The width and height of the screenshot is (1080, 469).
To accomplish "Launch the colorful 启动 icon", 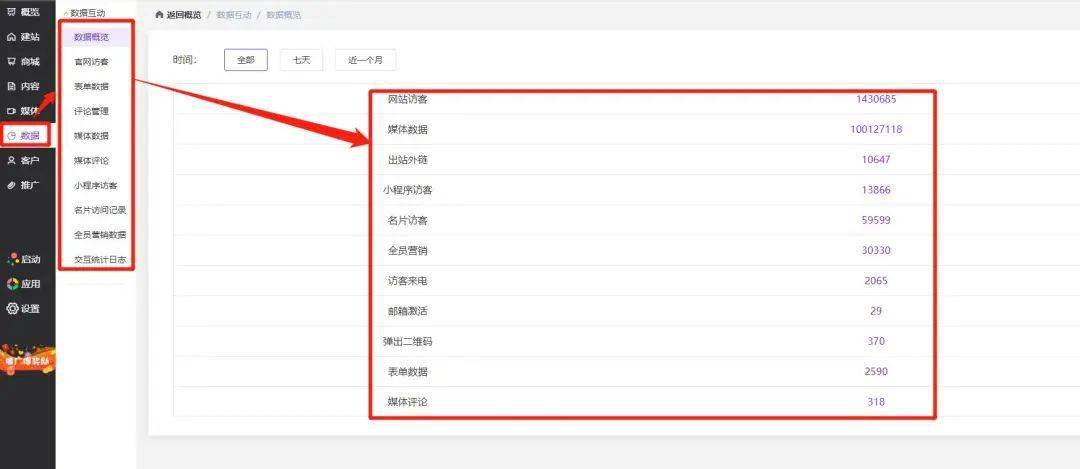I will tap(12, 259).
